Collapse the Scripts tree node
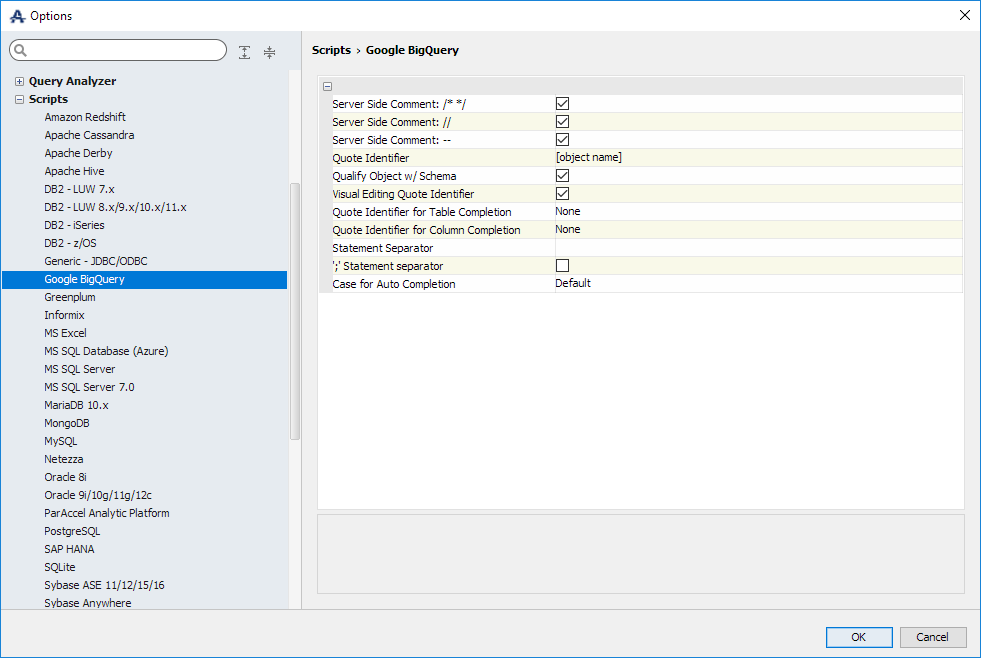Viewport: 981px width, 658px height. click(19, 99)
